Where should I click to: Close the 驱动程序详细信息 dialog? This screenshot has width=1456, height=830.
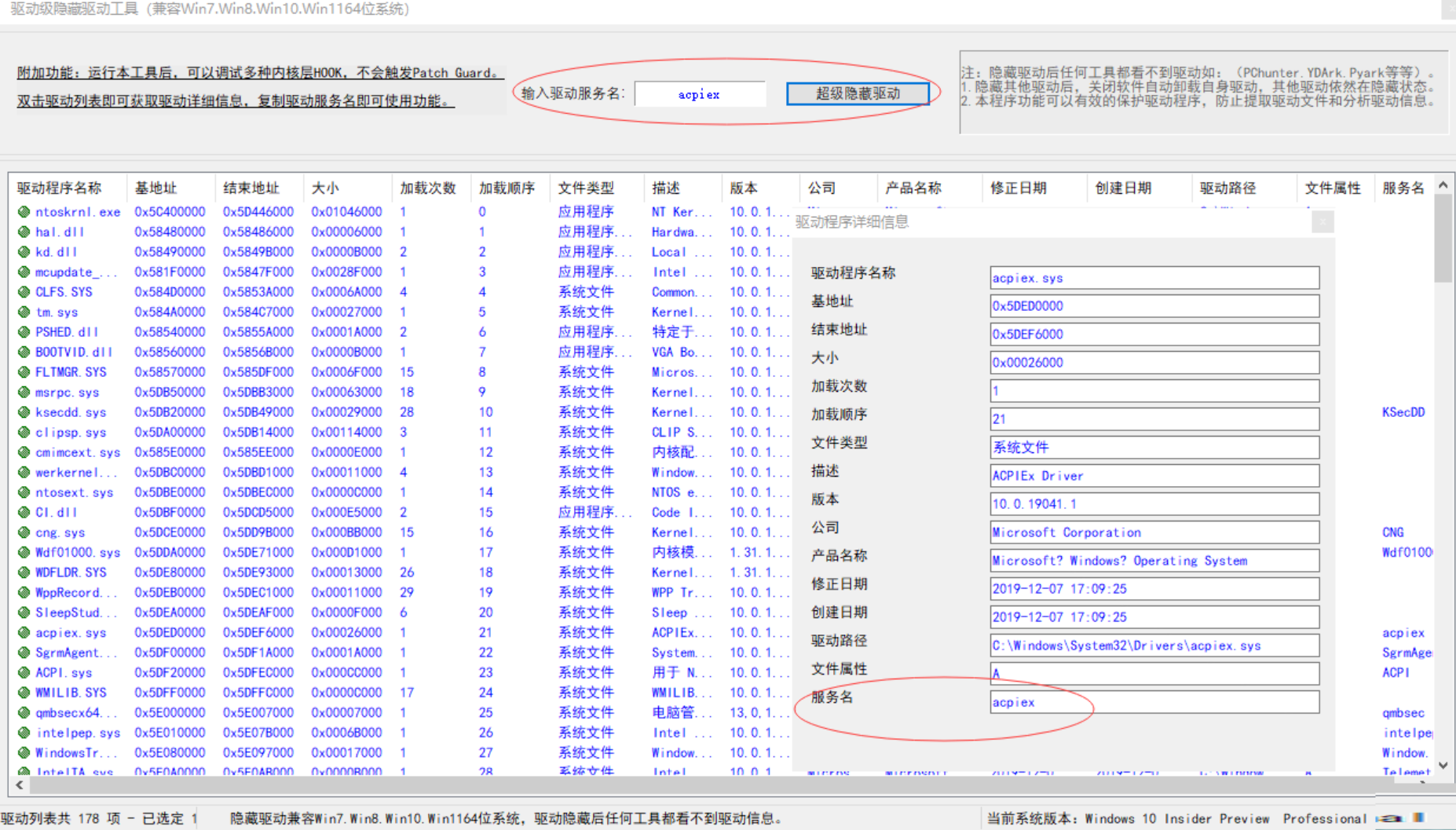[1323, 222]
